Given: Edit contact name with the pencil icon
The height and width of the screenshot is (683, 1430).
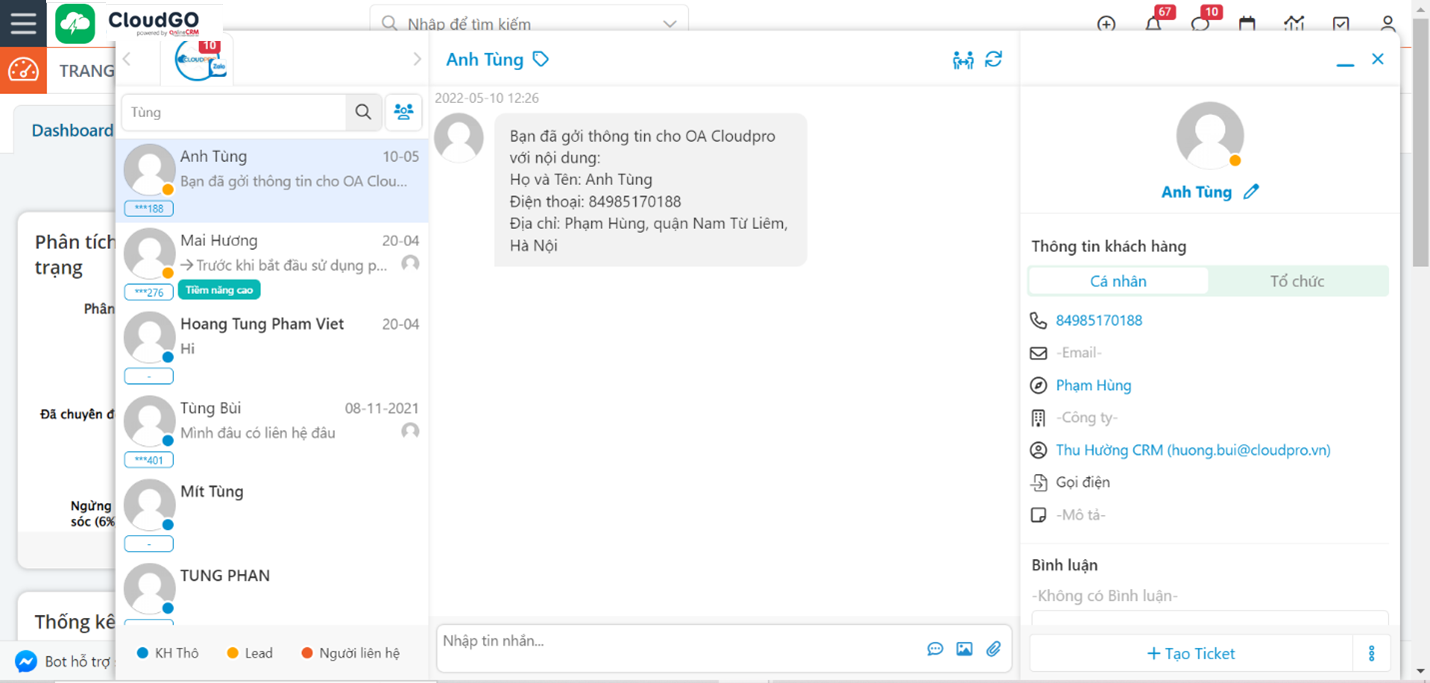Looking at the screenshot, I should [x=1252, y=191].
